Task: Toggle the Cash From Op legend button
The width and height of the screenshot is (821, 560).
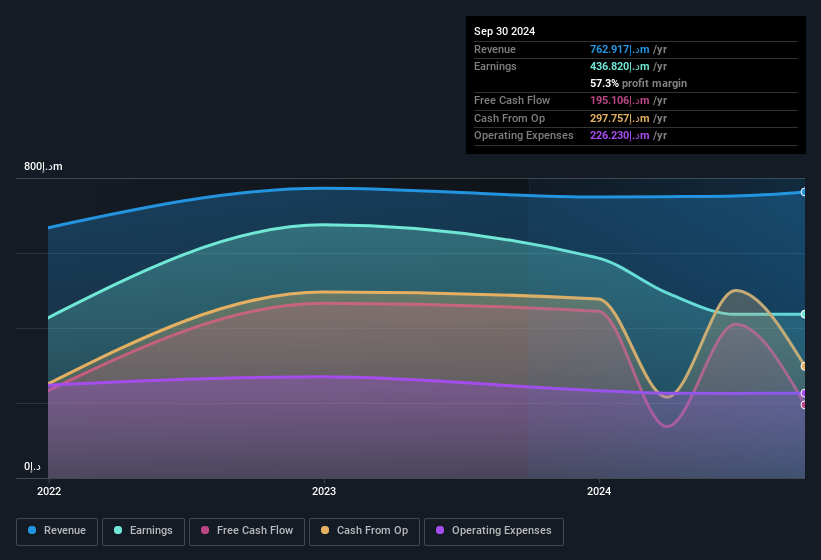Action: [364, 531]
